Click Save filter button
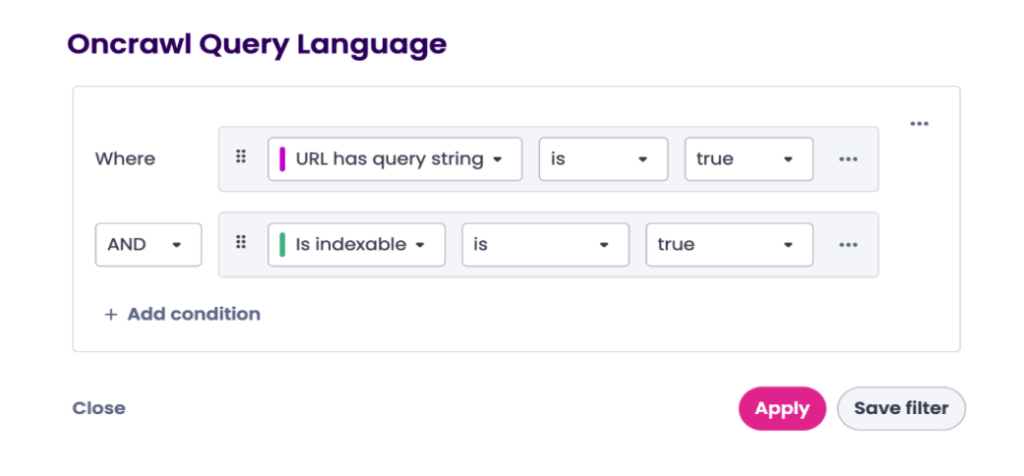1024x476 pixels. coord(901,409)
